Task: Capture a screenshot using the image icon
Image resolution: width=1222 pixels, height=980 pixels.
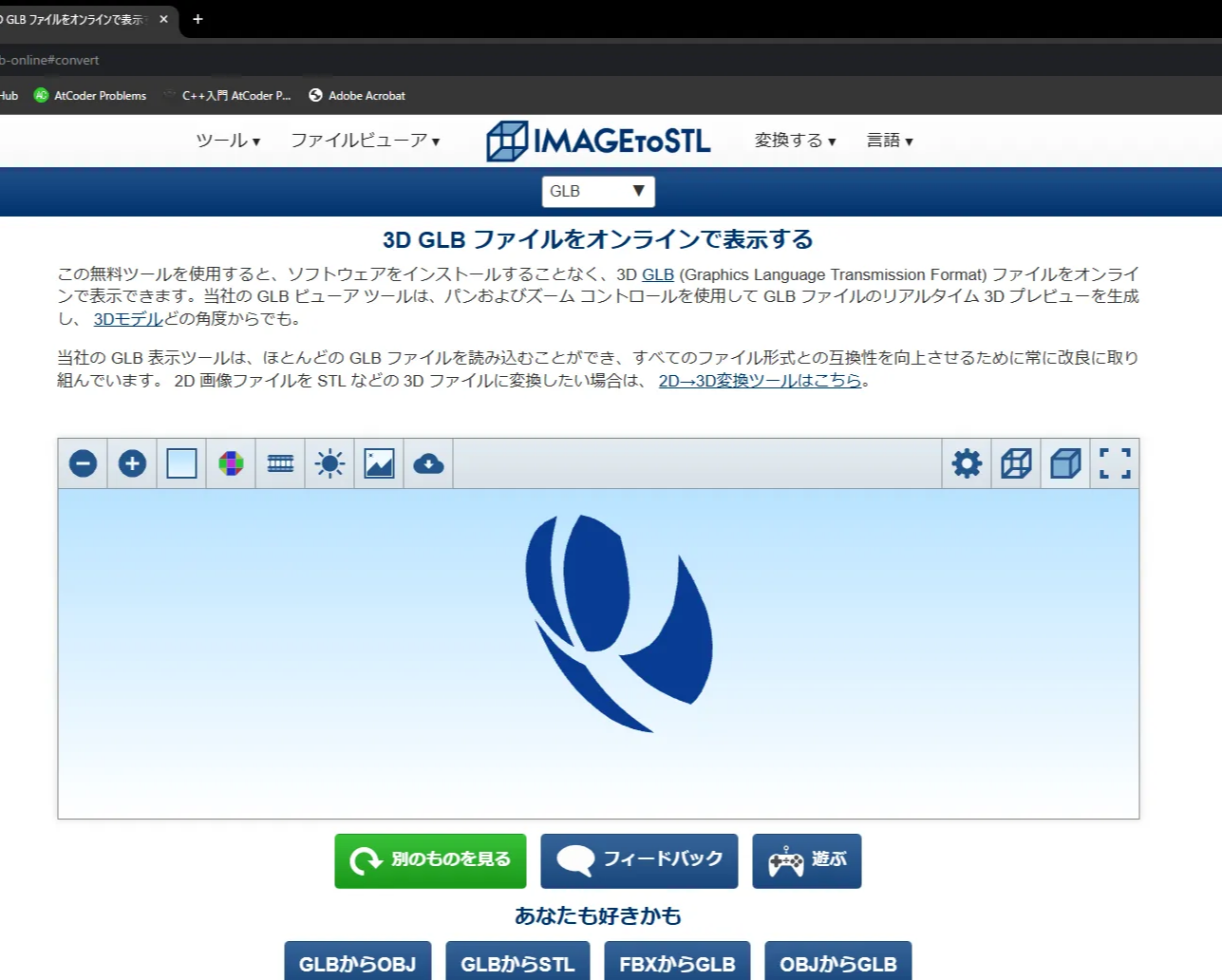Action: pyautogui.click(x=378, y=463)
